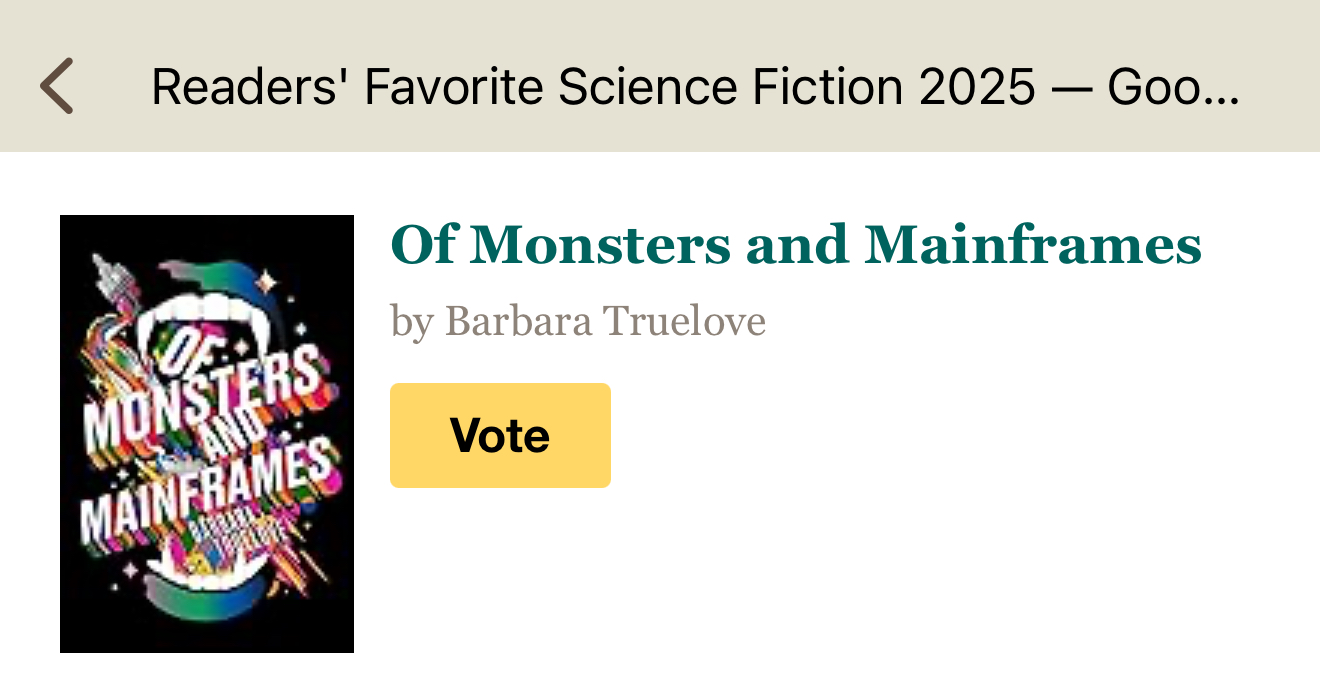The width and height of the screenshot is (1320, 685).
Task: Select the "by Barbara Truelove" byline
Action: pyautogui.click(x=578, y=322)
